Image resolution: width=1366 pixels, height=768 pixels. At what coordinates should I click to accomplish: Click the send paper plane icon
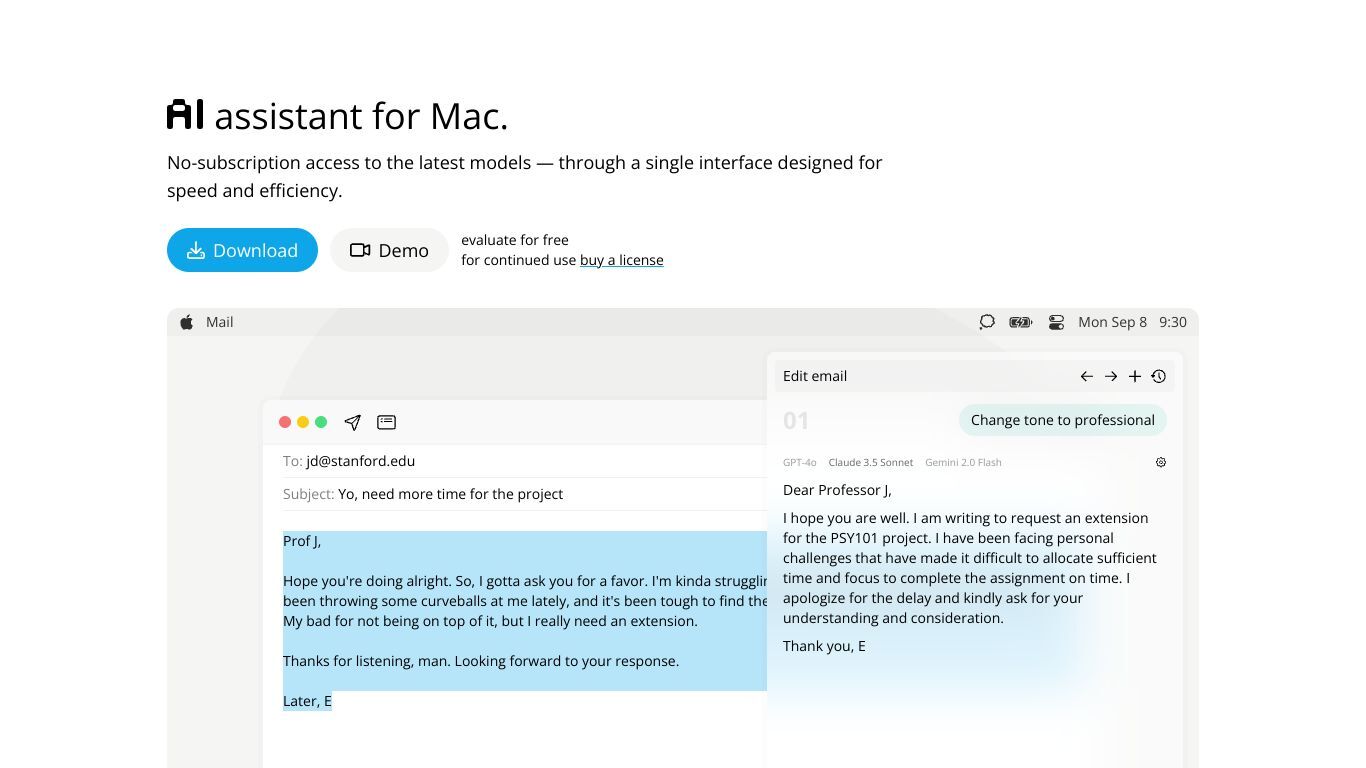tap(352, 422)
